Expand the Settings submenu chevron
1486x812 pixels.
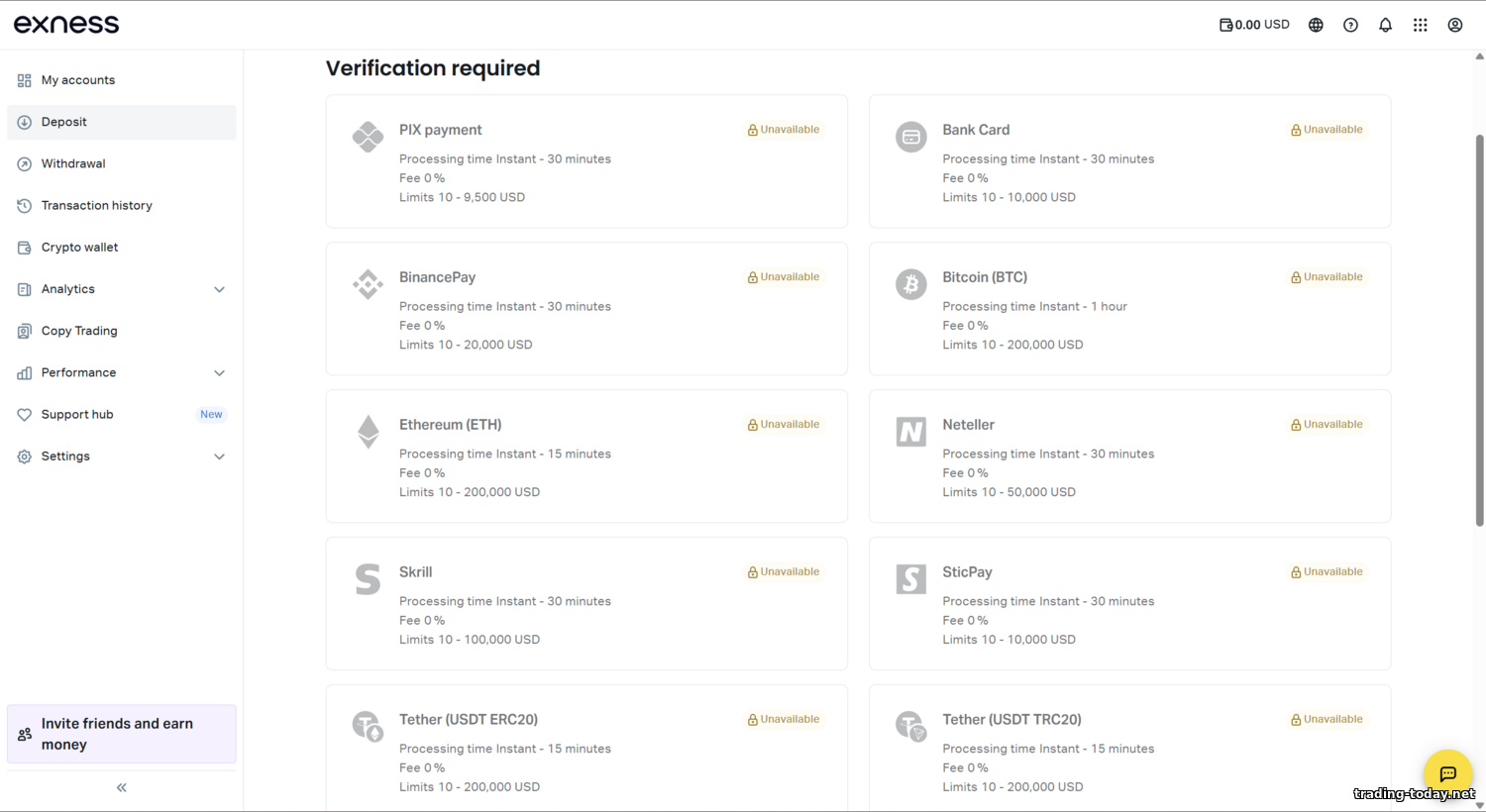[219, 457]
